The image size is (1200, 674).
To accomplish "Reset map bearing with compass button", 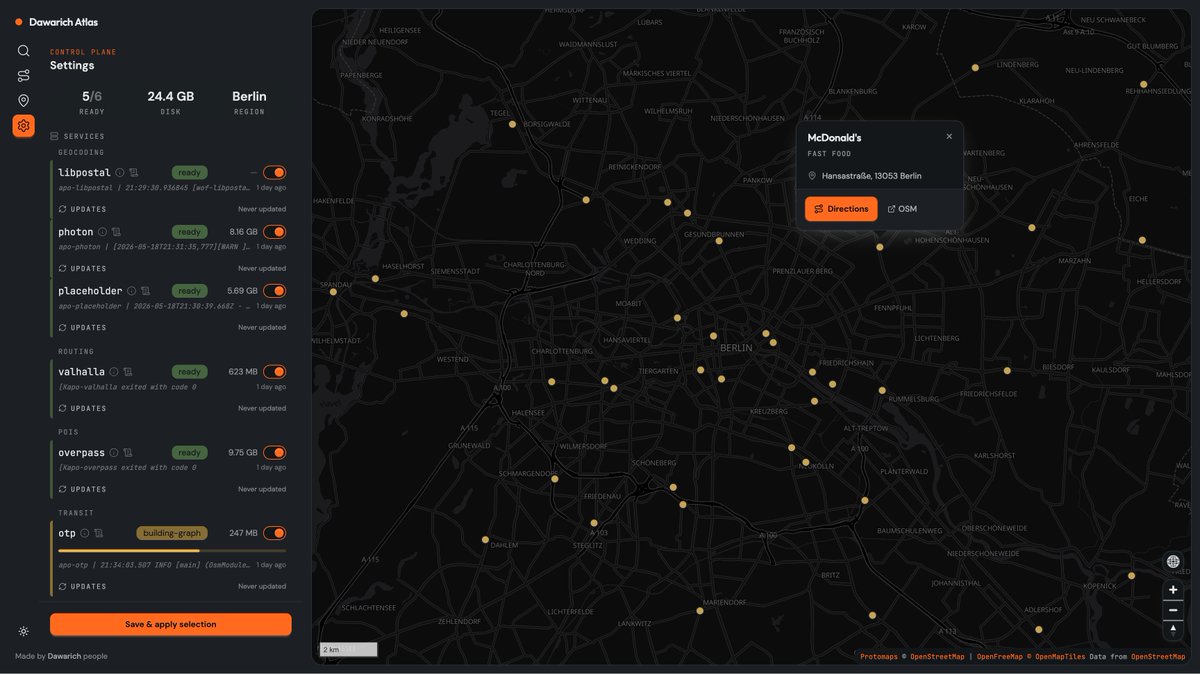I will point(1173,630).
